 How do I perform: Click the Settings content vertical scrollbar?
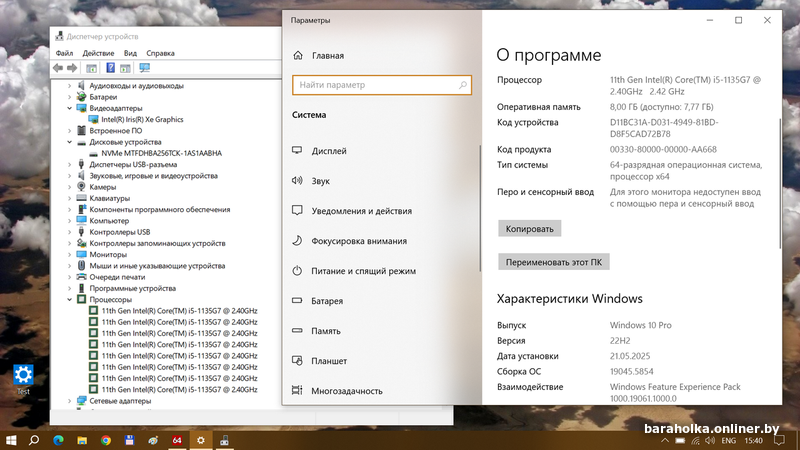click(x=780, y=184)
